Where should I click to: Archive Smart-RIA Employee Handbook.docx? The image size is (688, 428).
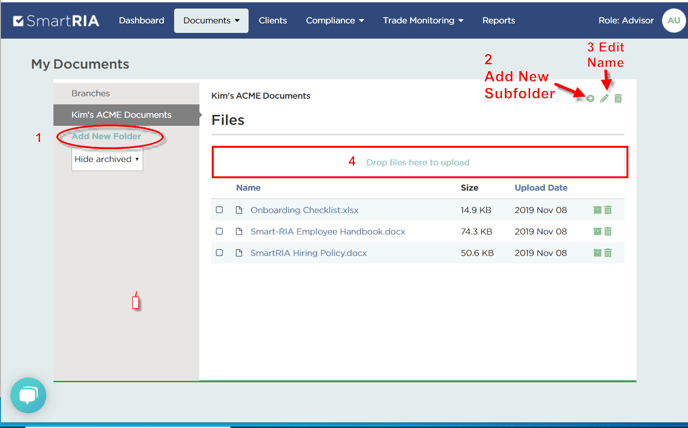pos(597,231)
